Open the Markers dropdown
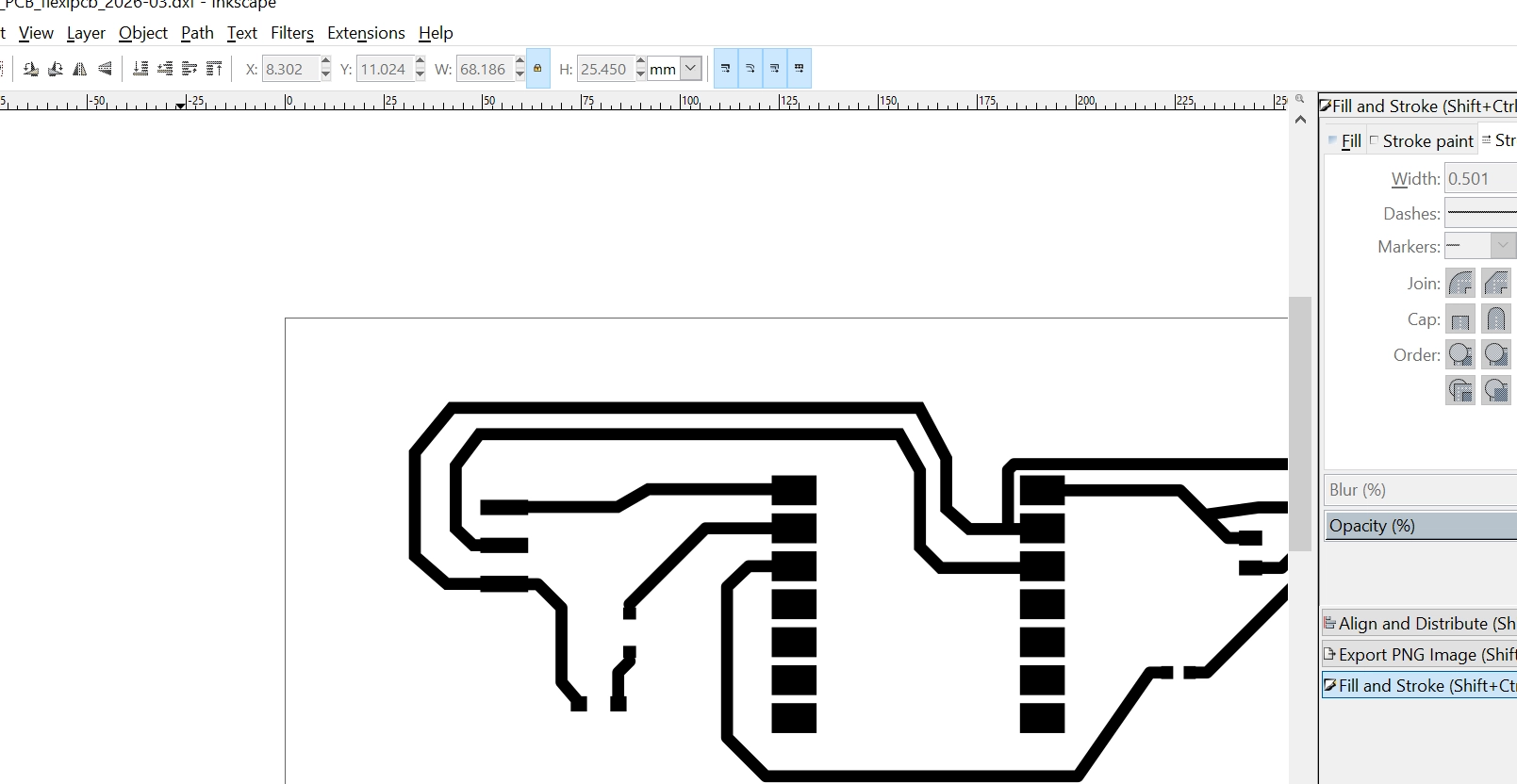 [x=1479, y=246]
